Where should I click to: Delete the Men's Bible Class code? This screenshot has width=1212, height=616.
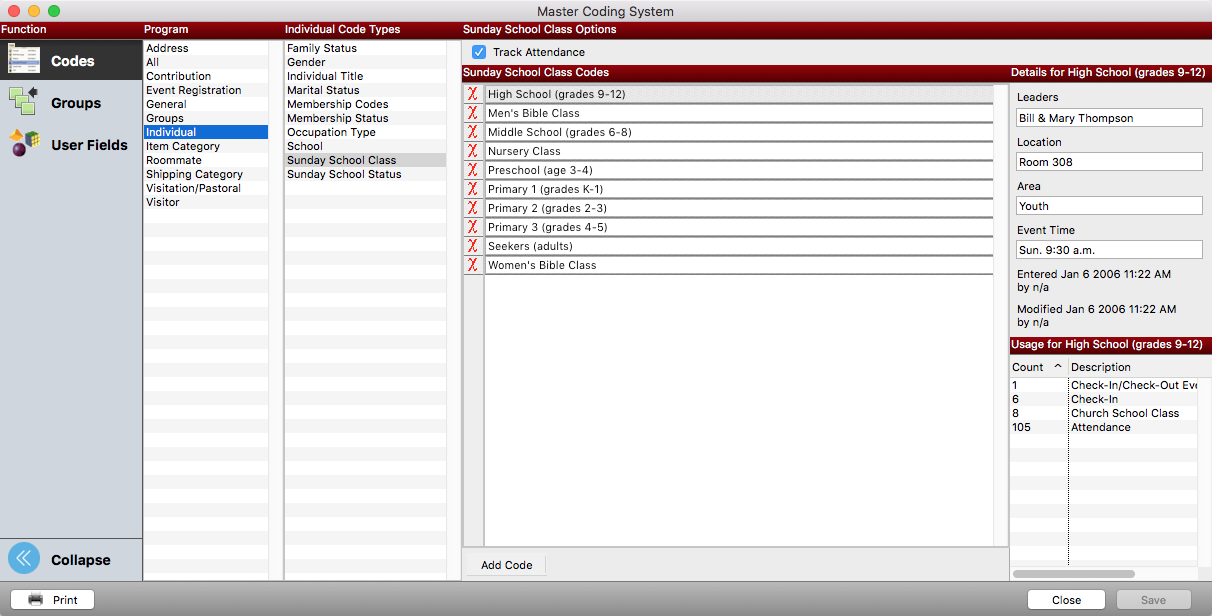(x=473, y=113)
